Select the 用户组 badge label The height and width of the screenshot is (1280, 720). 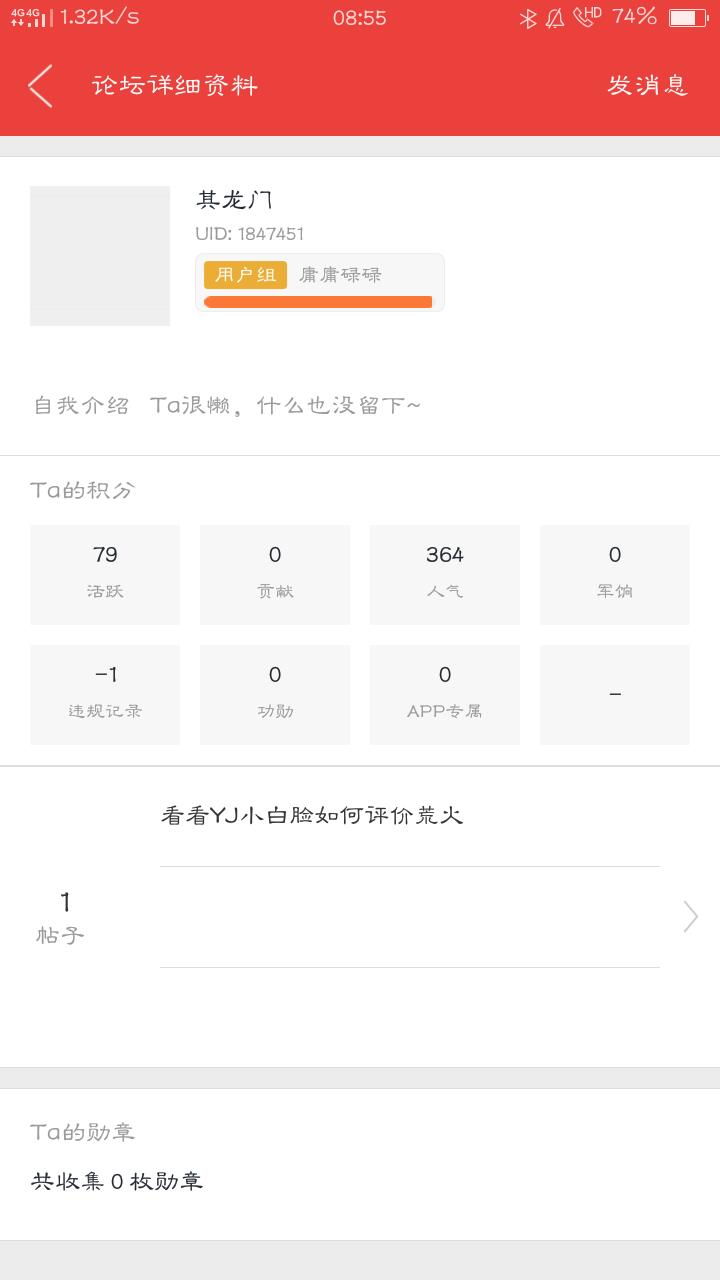pyautogui.click(x=245, y=275)
